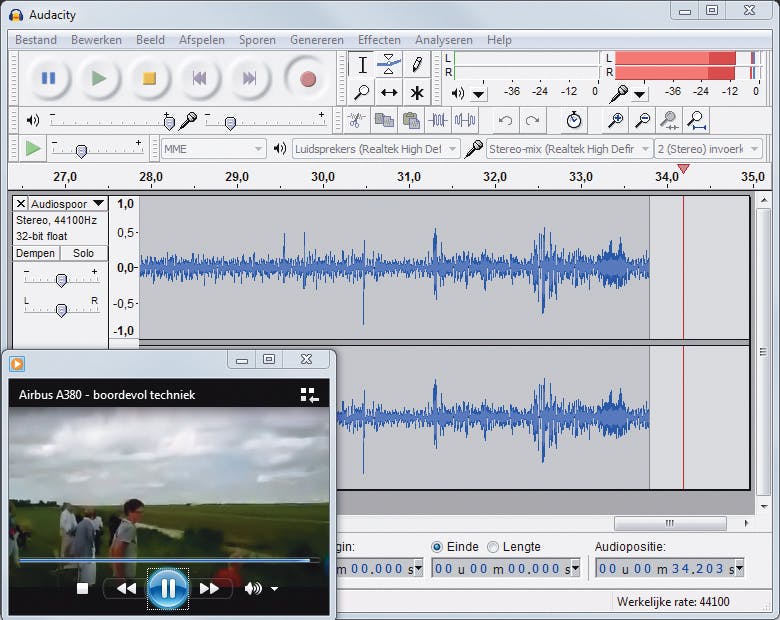
Task: Click the track gain slider
Action: coord(61,280)
